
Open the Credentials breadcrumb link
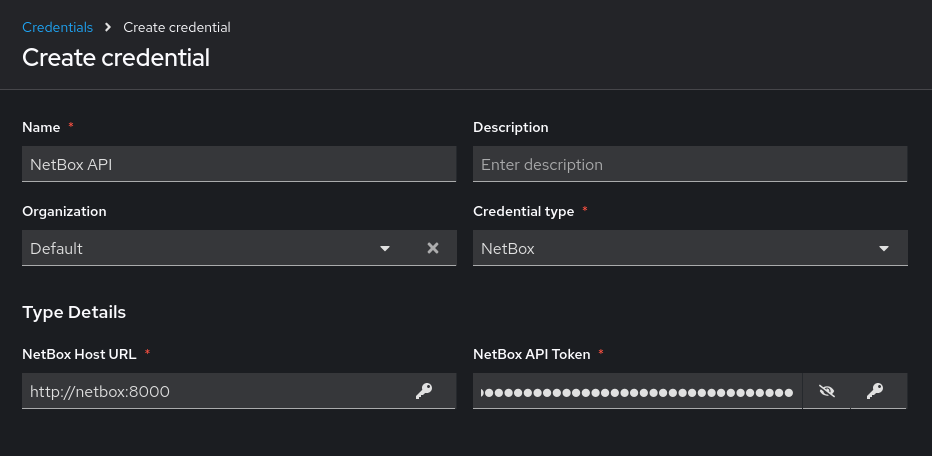(58, 27)
